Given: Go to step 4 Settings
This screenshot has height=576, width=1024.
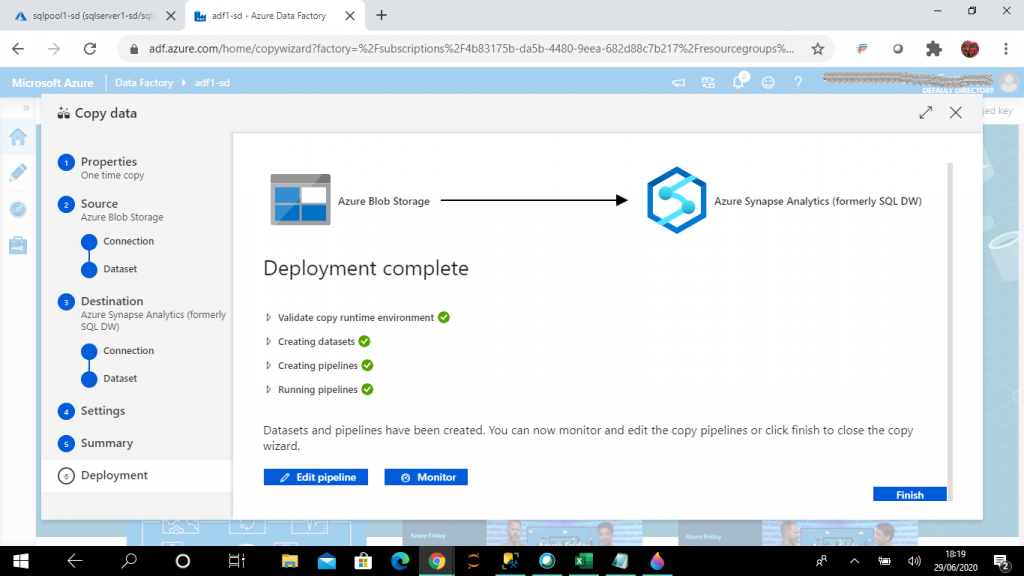Looking at the screenshot, I should 103,411.
